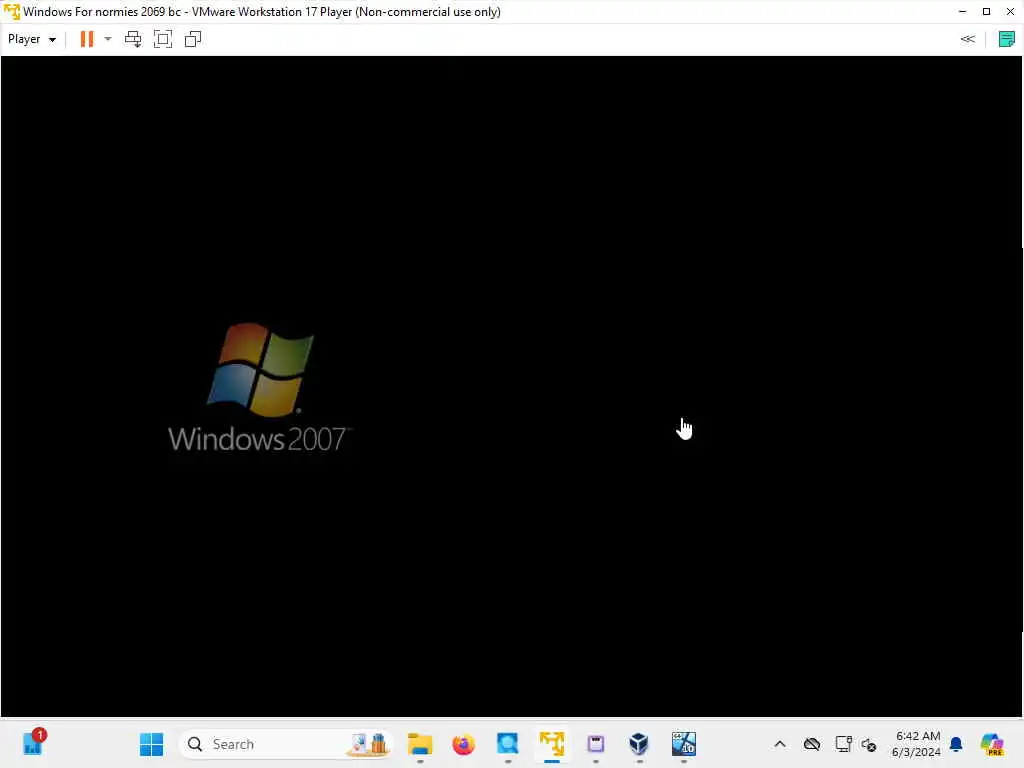Enter full screen mode
This screenshot has height=768, width=1024.
point(163,39)
